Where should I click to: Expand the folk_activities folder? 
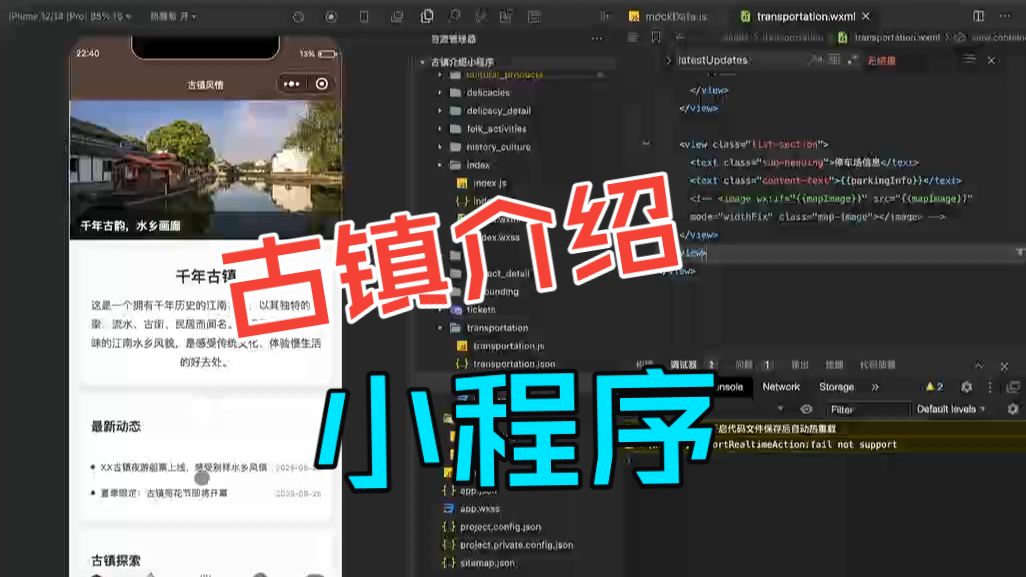click(x=440, y=129)
